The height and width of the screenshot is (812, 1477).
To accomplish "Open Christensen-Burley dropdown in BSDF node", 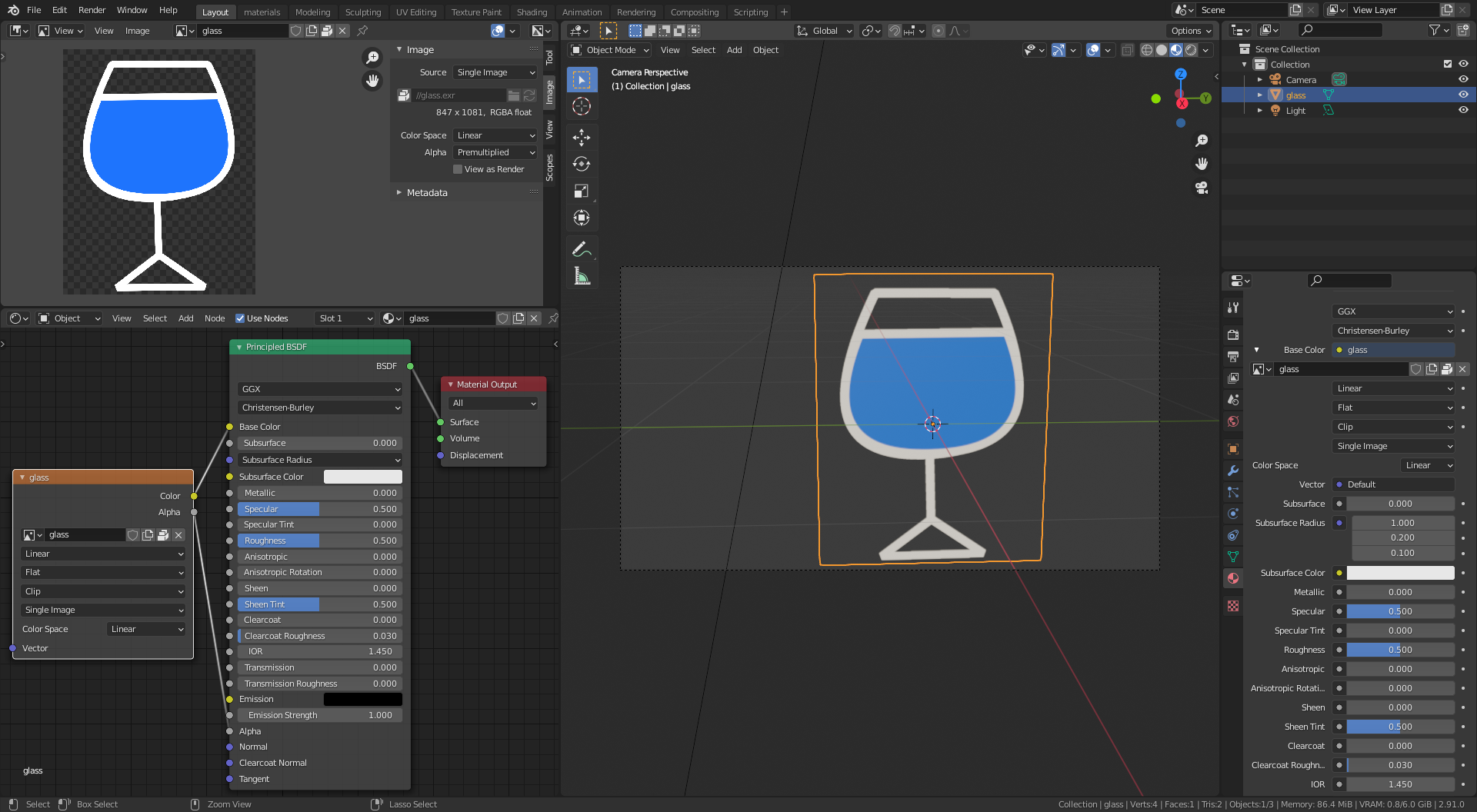I will (x=320, y=408).
